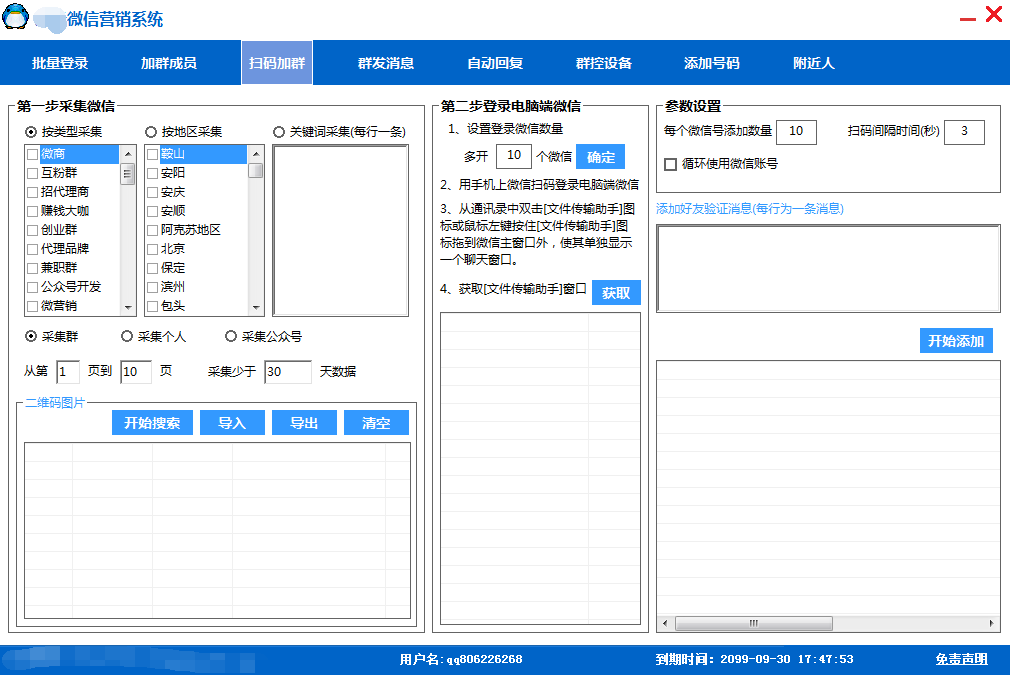Screen dimensions: 1010x675
Task: Open the 批量登录 tab
Action: click(60, 63)
